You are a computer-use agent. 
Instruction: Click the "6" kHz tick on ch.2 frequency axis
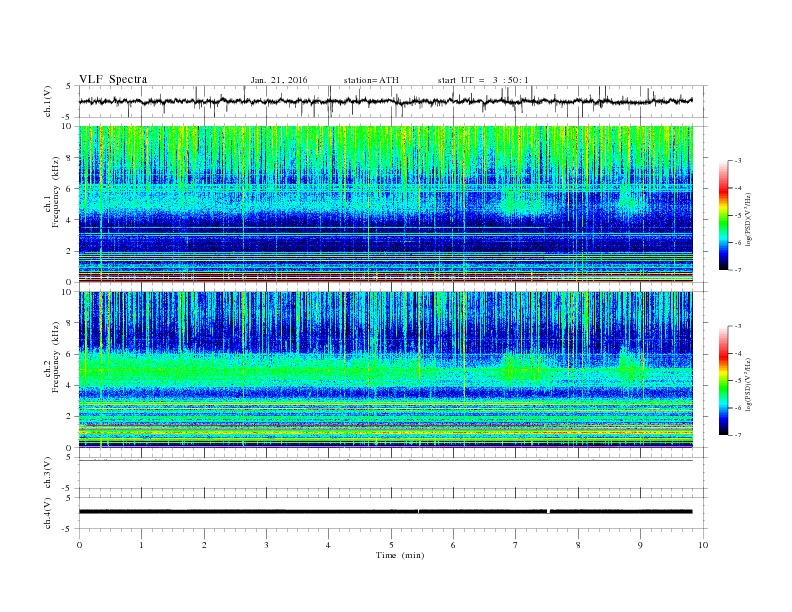pos(70,354)
